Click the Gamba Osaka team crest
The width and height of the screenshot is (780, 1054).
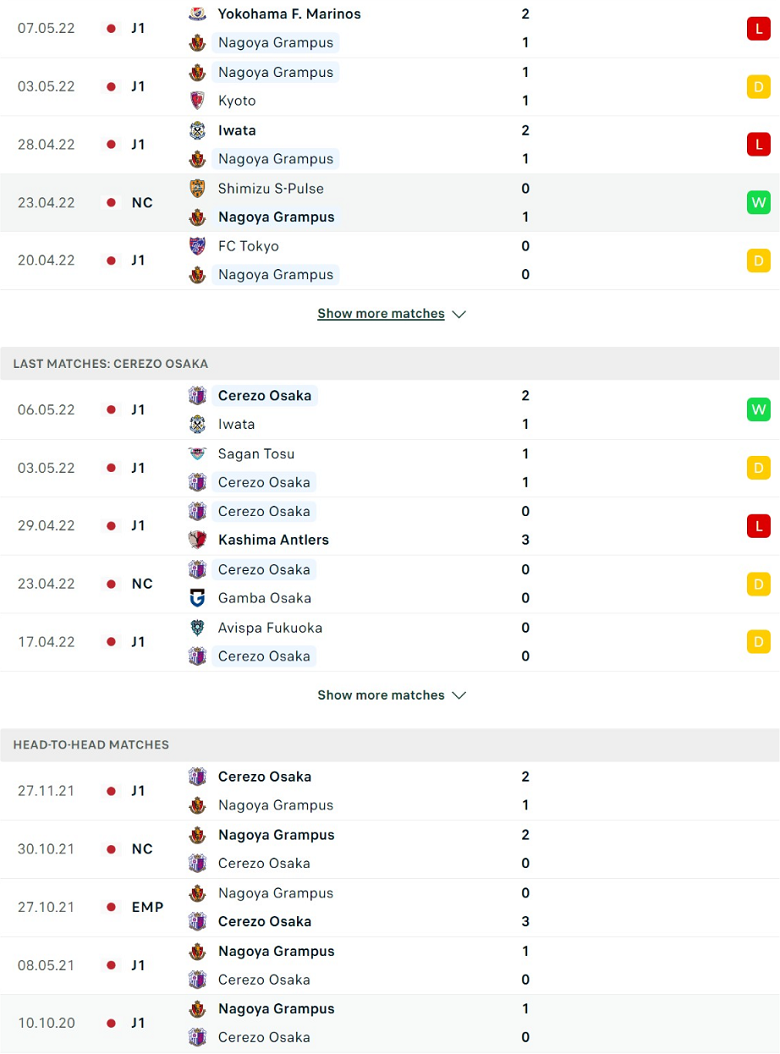(x=197, y=598)
